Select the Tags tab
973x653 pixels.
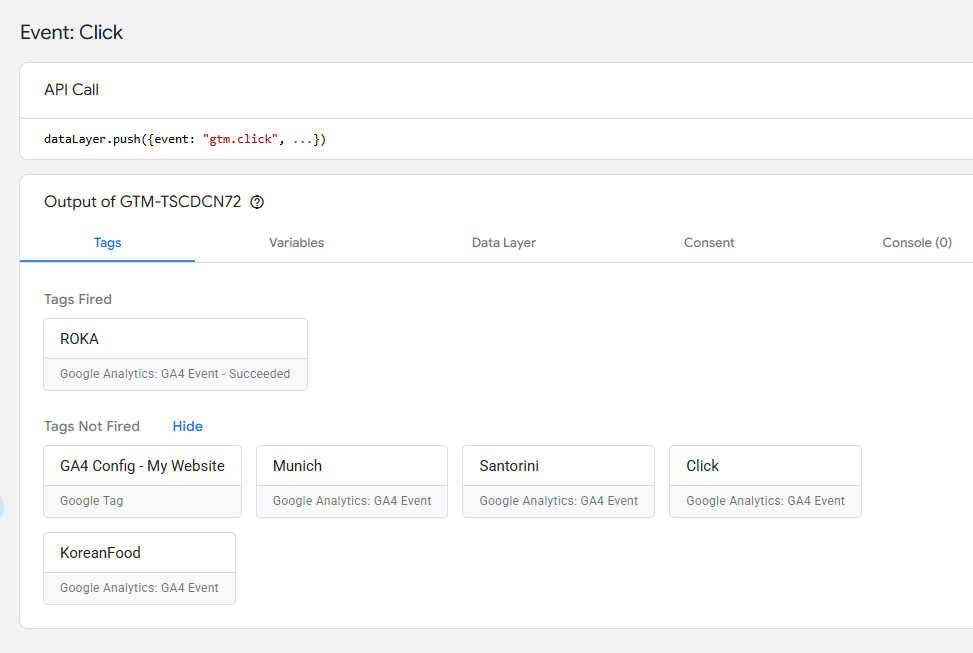[x=107, y=243]
